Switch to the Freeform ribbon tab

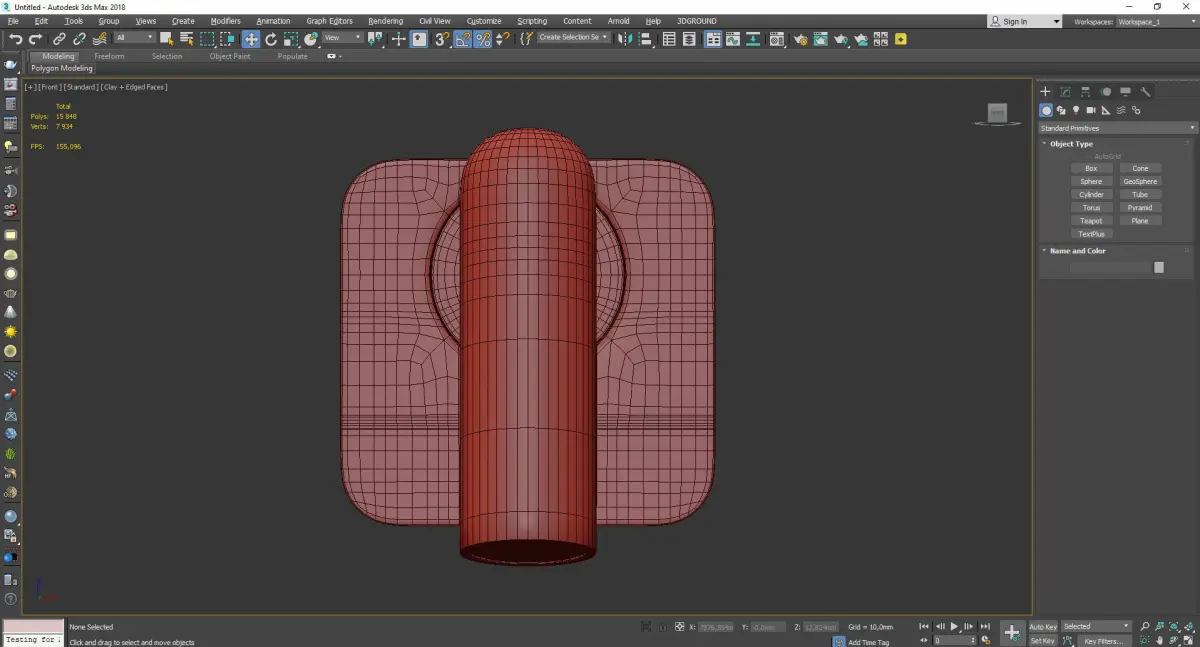109,56
